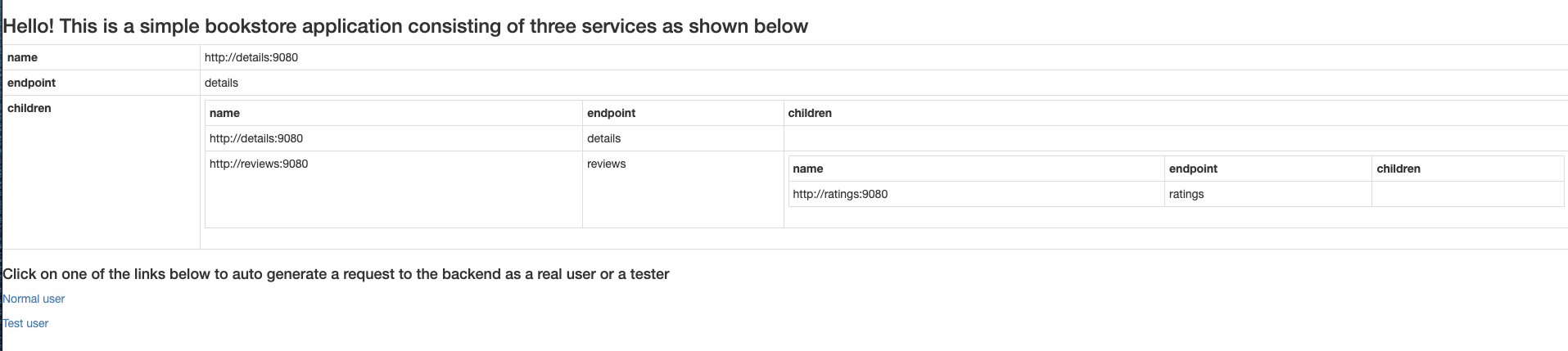Click 'name' column header above http://reviews:9080
The height and width of the screenshot is (351, 1568).
pyautogui.click(x=394, y=113)
